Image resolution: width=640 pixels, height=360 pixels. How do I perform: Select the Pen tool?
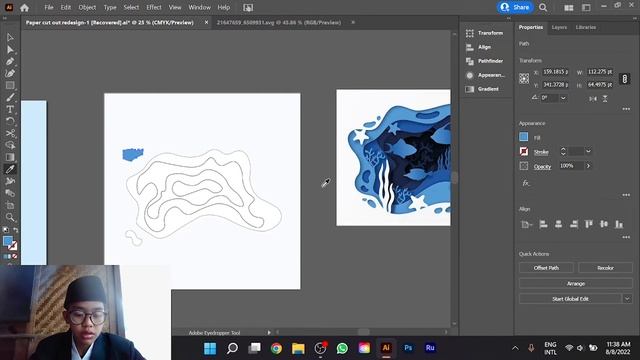click(10, 62)
